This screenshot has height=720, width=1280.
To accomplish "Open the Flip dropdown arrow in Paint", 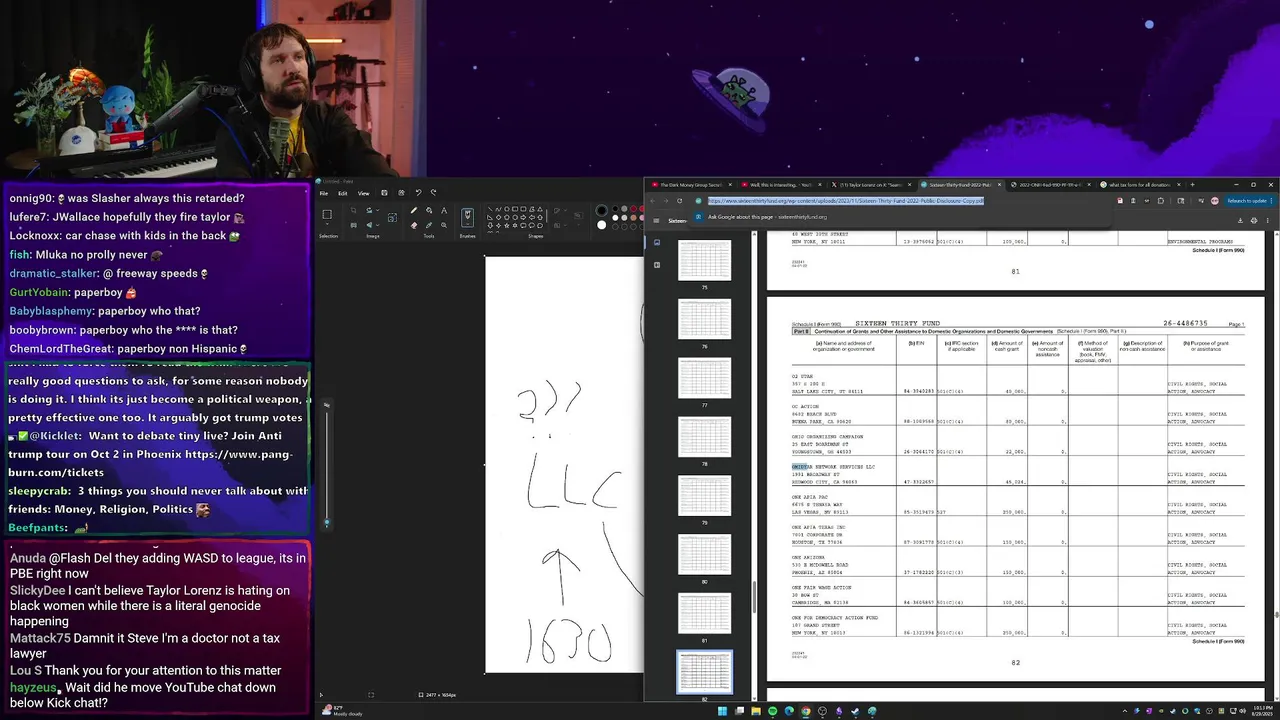I will point(378,225).
